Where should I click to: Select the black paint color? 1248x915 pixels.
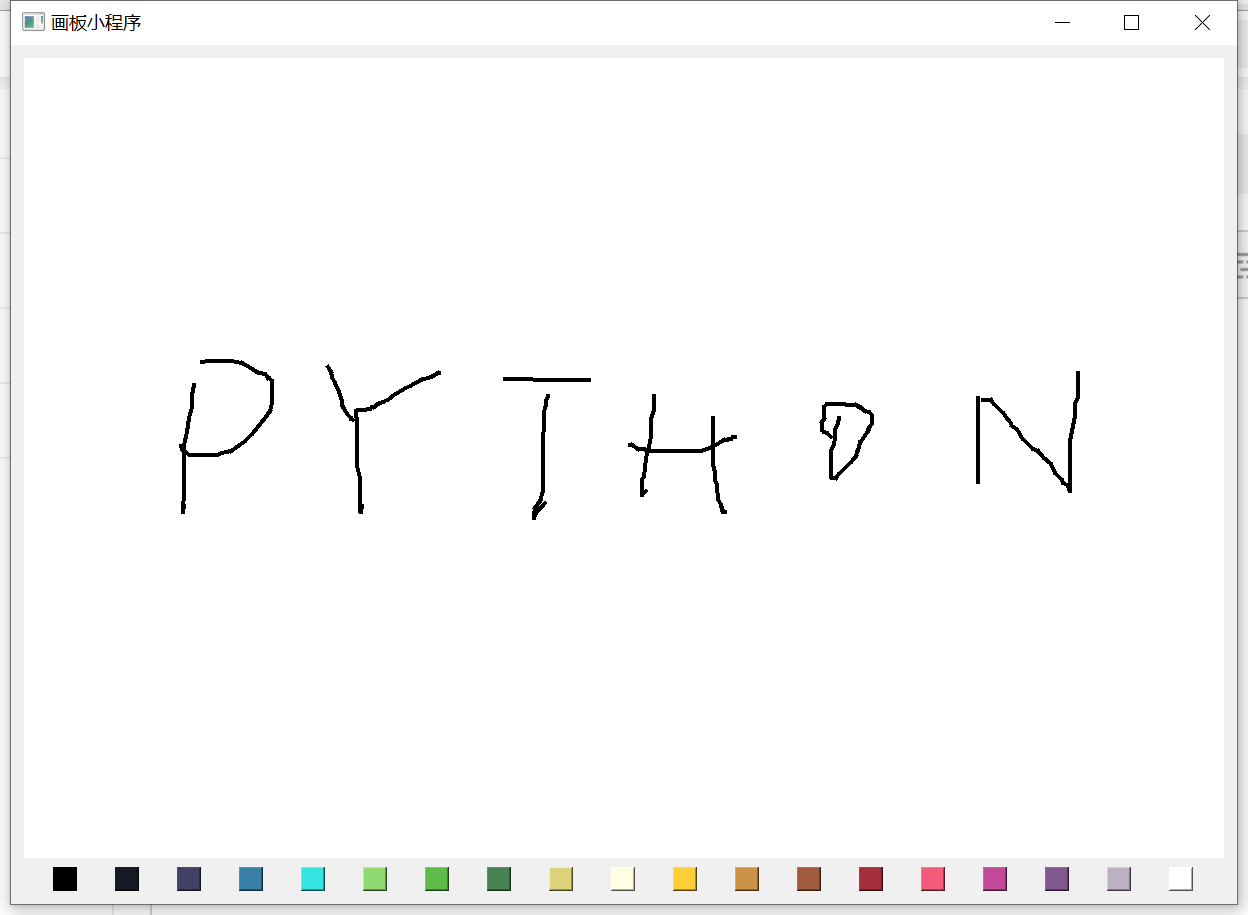coord(66,878)
